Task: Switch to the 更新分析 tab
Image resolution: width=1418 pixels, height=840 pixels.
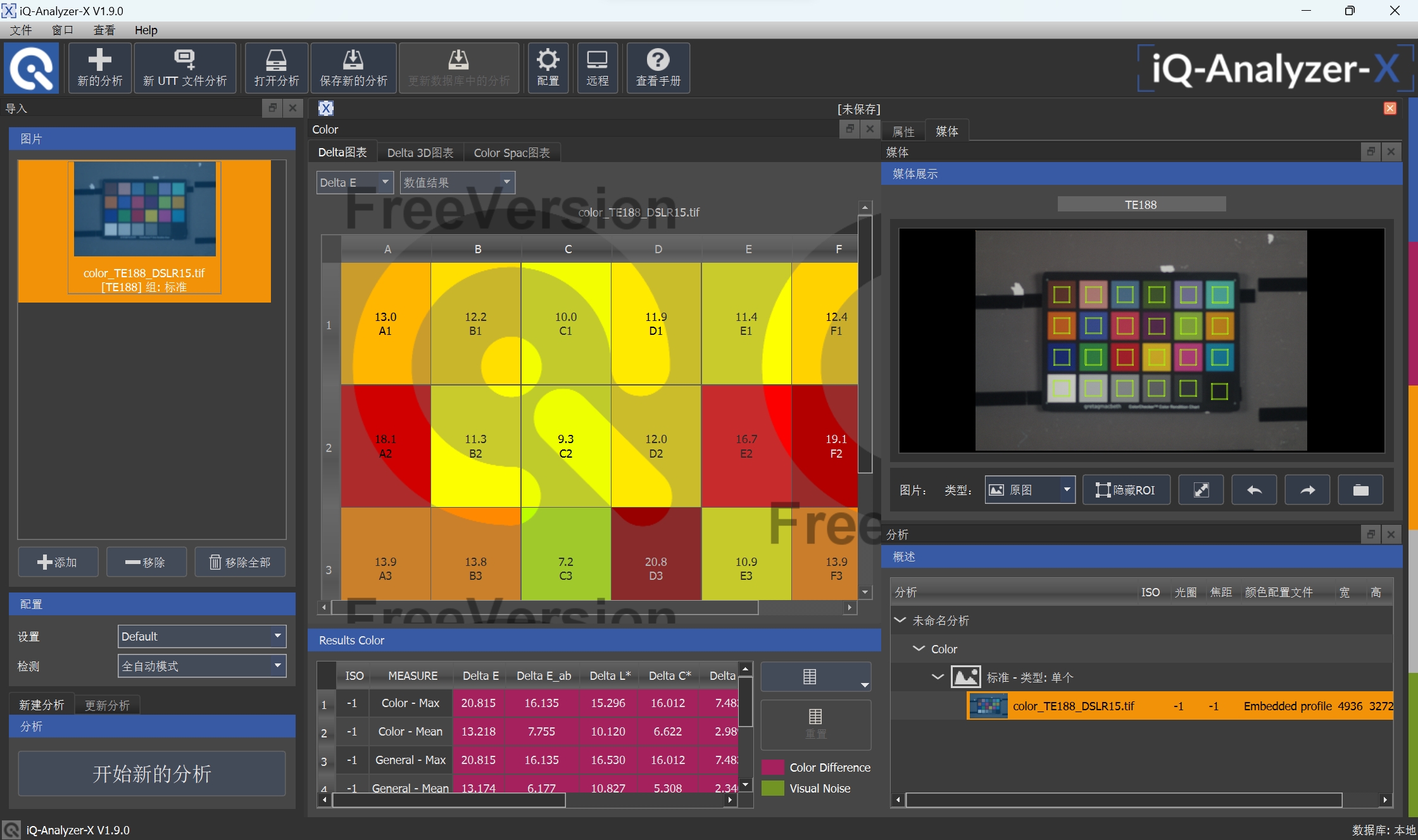Action: coord(107,705)
